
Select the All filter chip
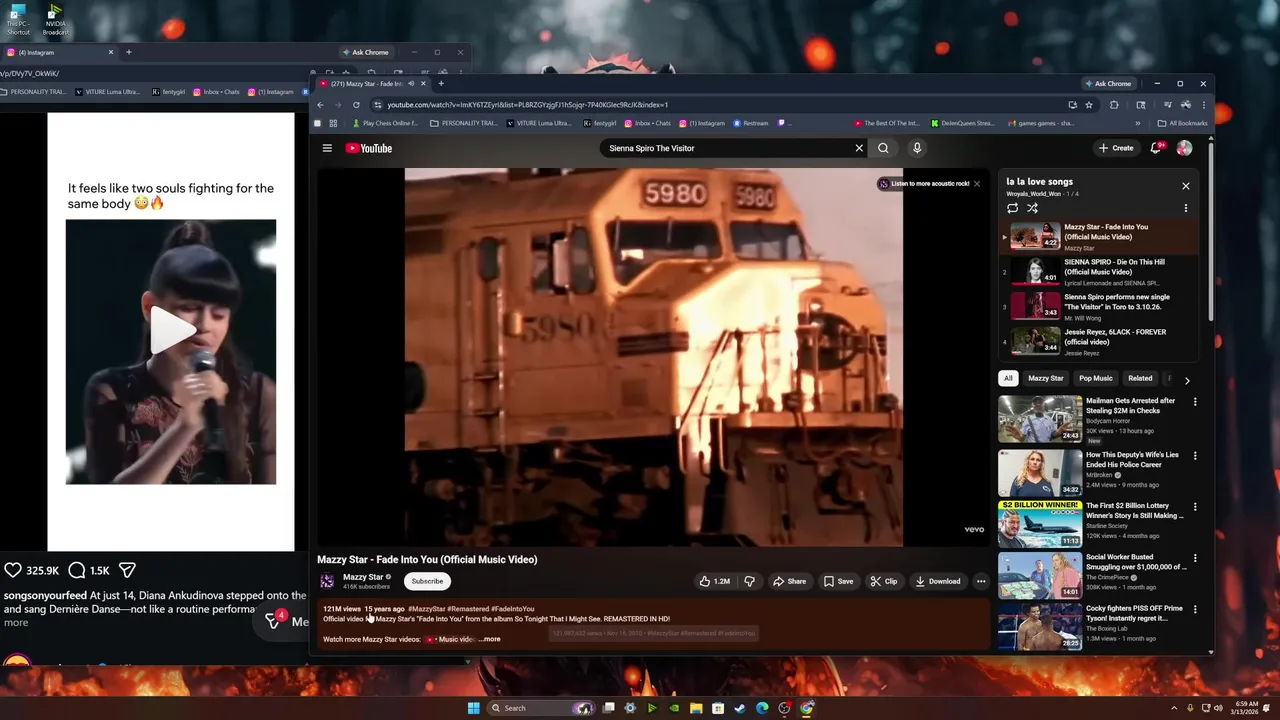1008,378
